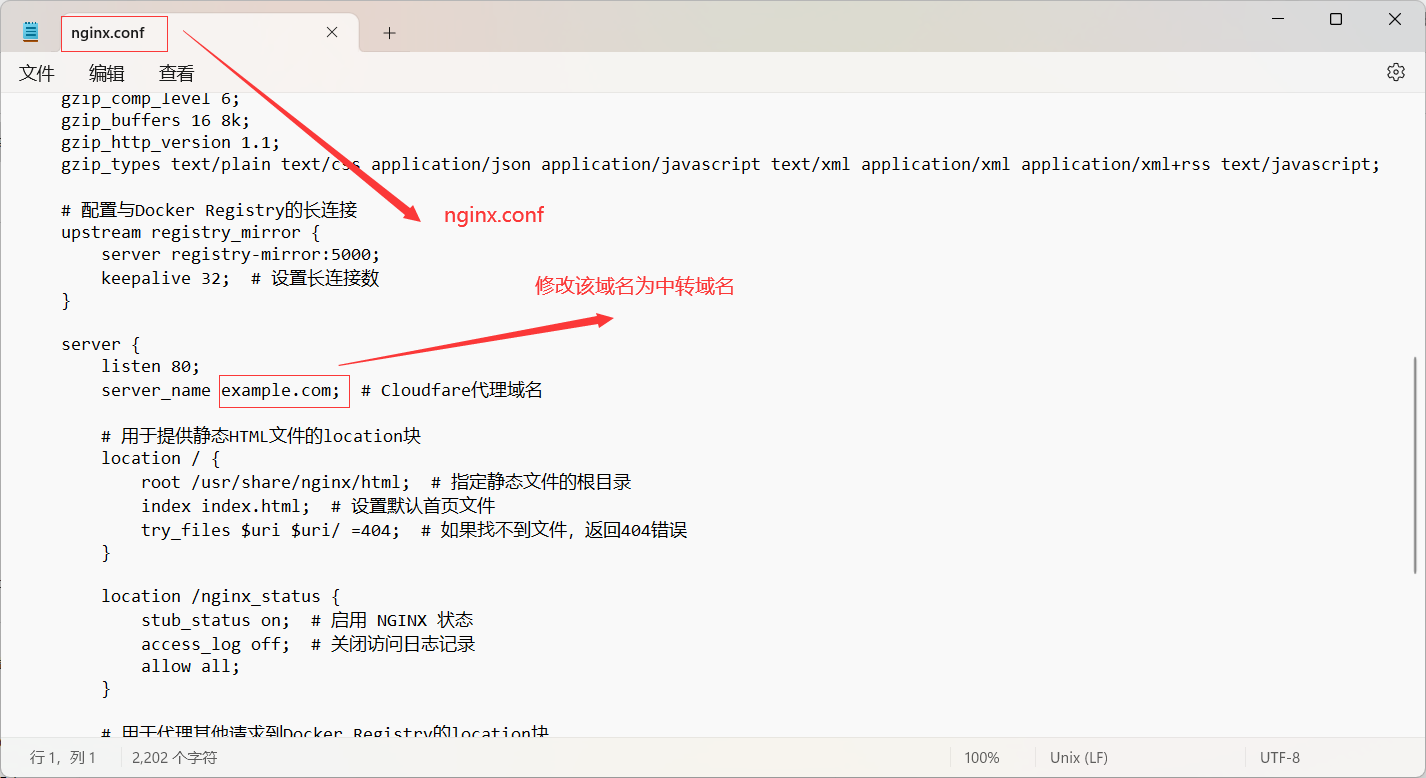Click 'location /nginx_status {' line

(221, 596)
